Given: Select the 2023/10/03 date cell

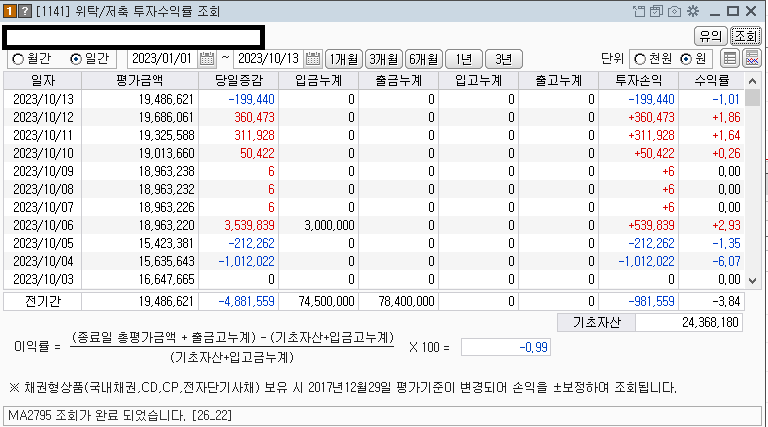Looking at the screenshot, I should 43,280.
